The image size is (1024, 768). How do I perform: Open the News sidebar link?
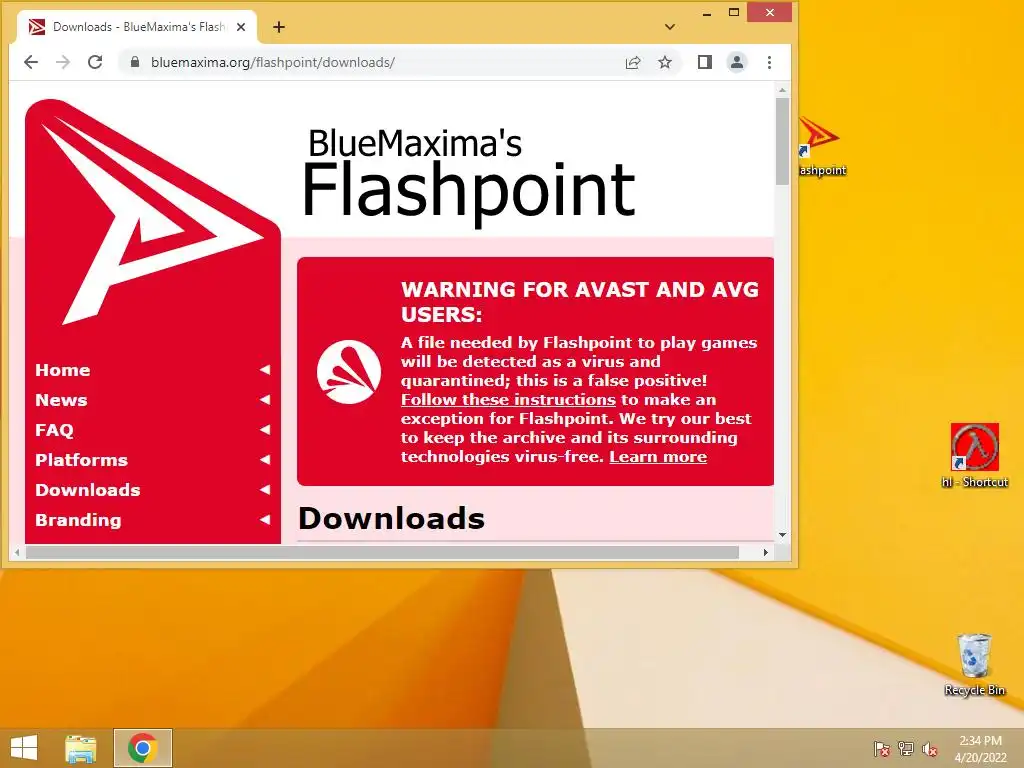61,400
